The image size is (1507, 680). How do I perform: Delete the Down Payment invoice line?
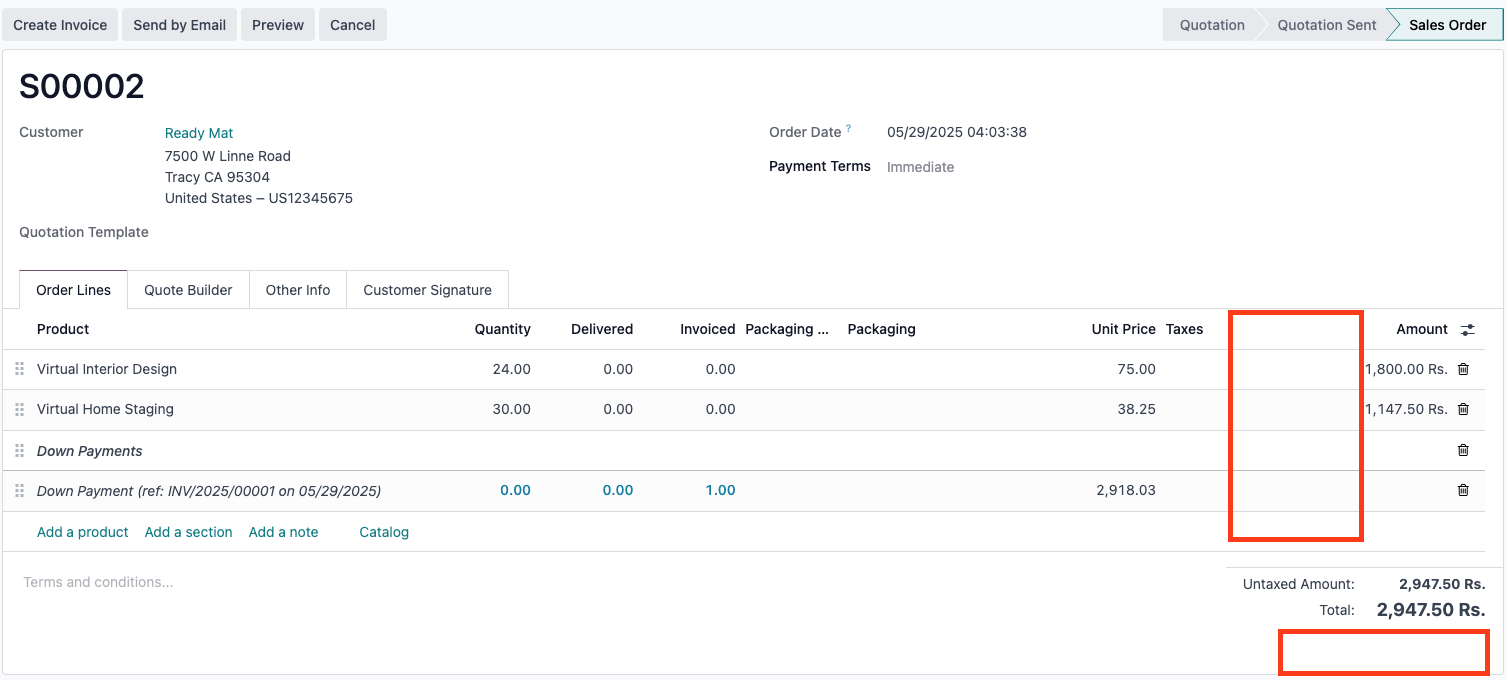tap(1463, 490)
